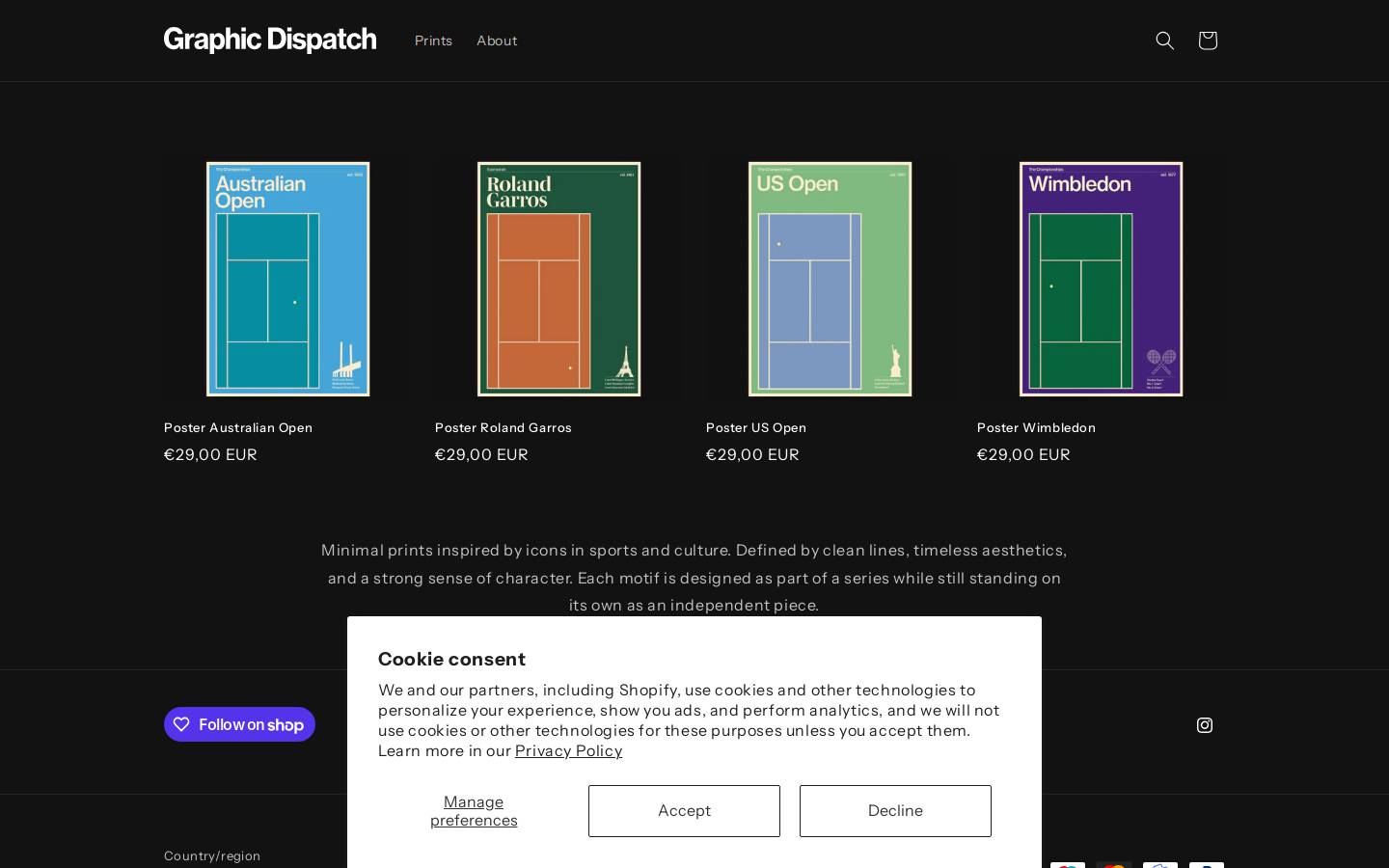The height and width of the screenshot is (868, 1389).
Task: Click the €29,00 EUR price under Roland Garros
Action: pos(481,454)
